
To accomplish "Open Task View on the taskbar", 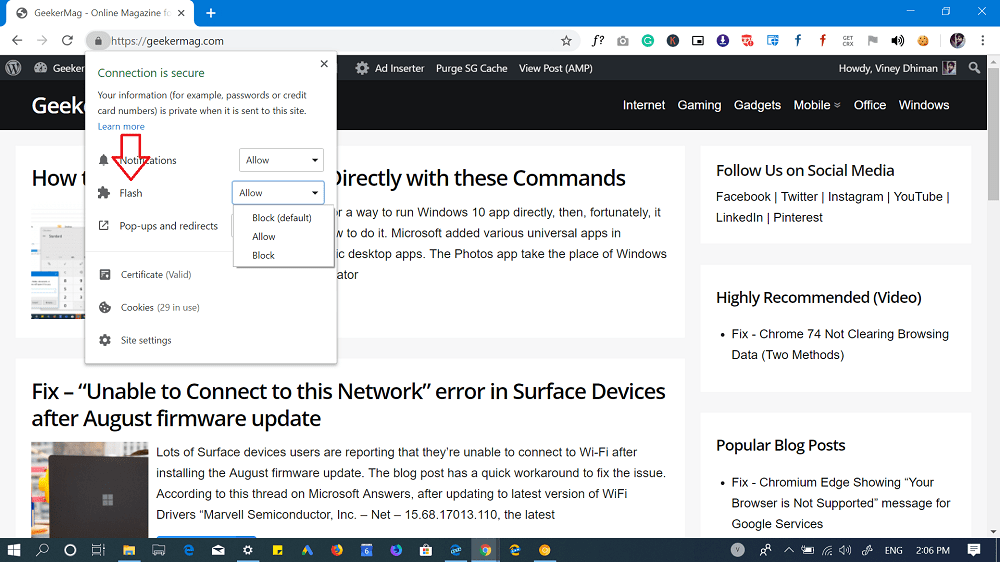I will pyautogui.click(x=98, y=550).
